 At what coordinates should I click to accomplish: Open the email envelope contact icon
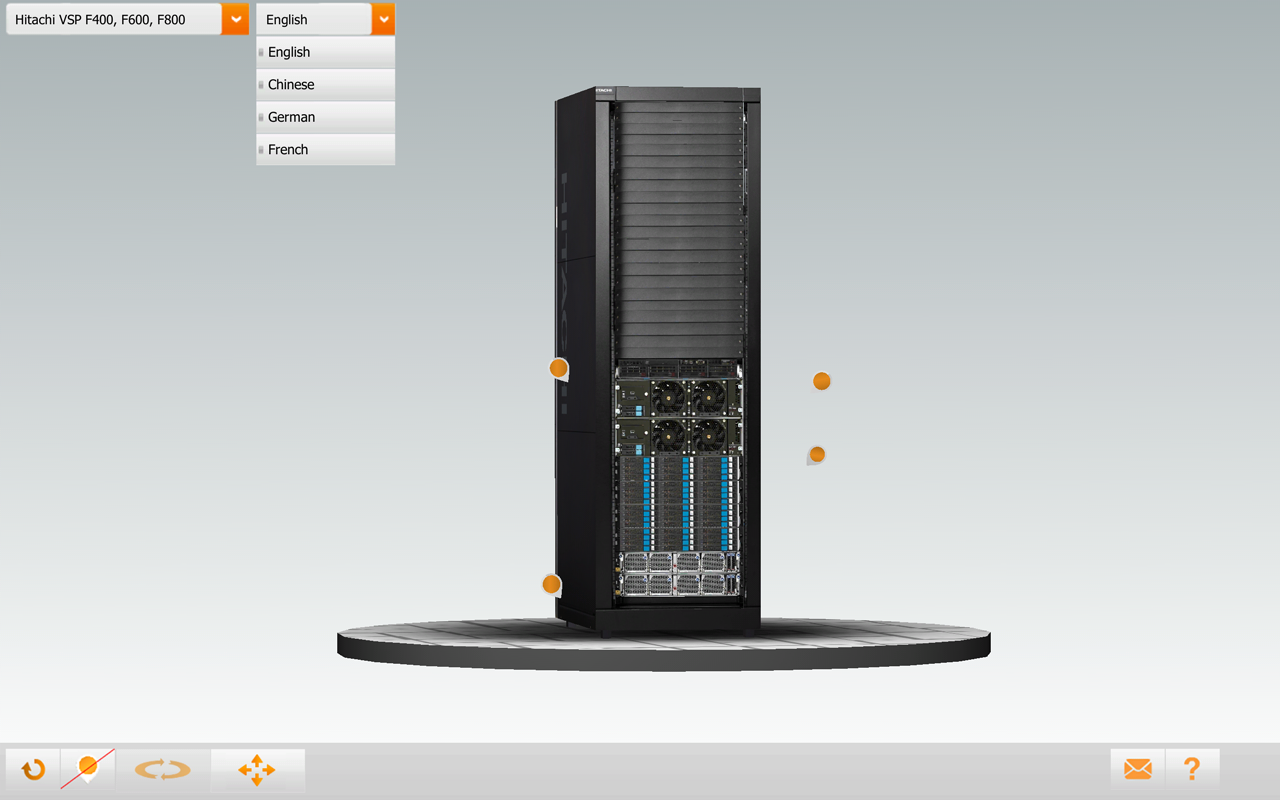[x=1137, y=770]
